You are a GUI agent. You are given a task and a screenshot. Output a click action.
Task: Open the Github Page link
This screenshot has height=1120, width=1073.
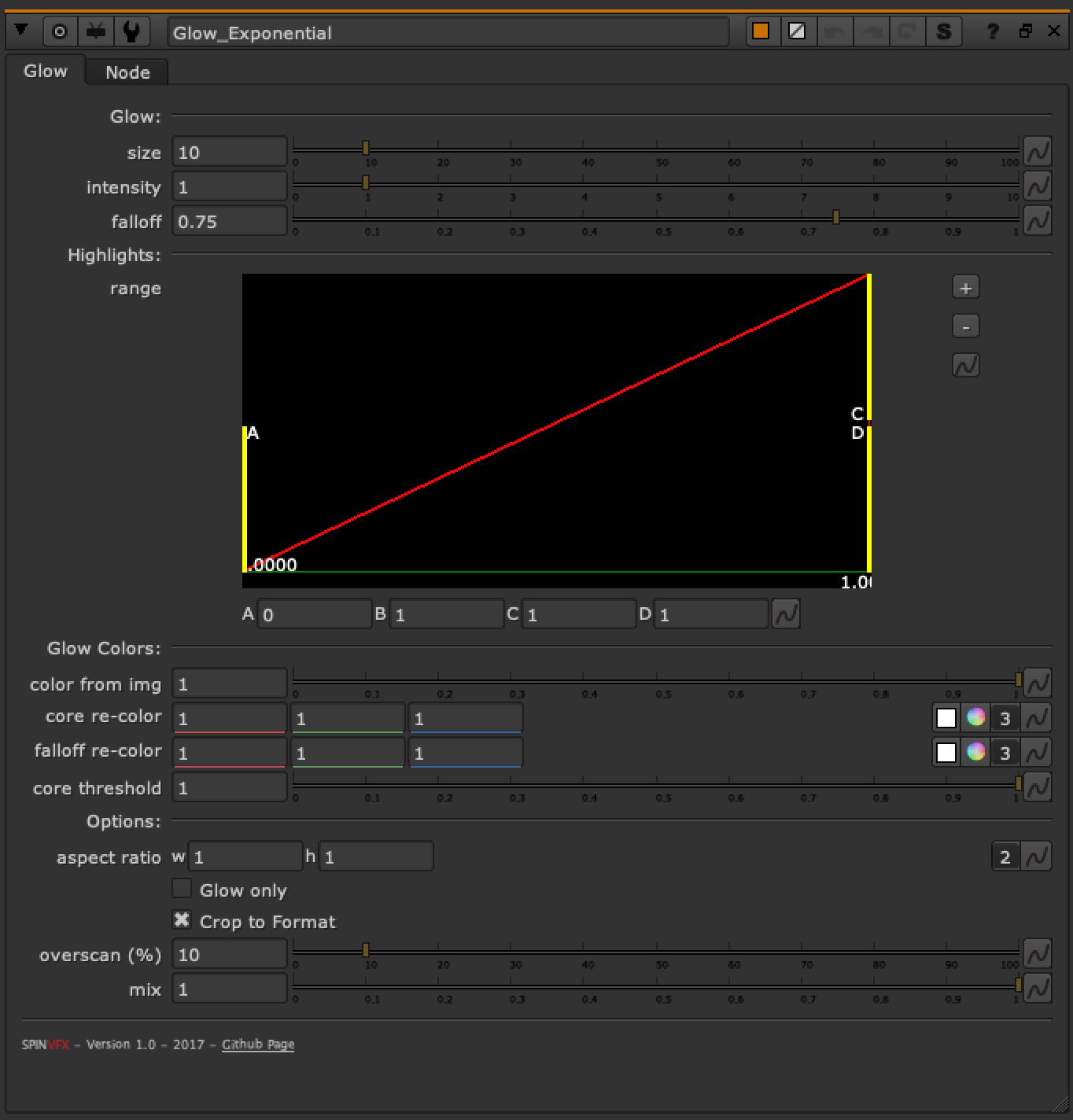pyautogui.click(x=257, y=1044)
